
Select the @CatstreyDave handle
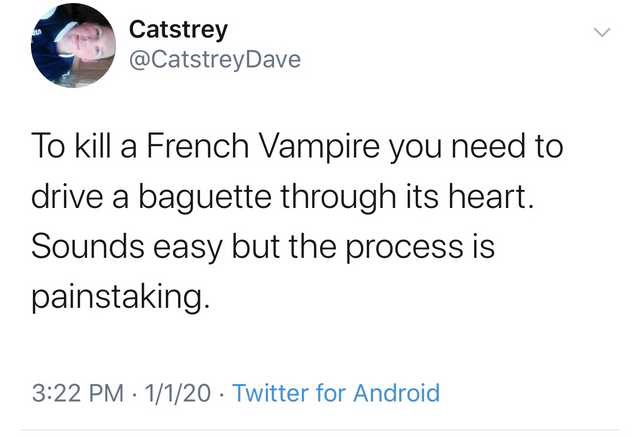coord(215,60)
